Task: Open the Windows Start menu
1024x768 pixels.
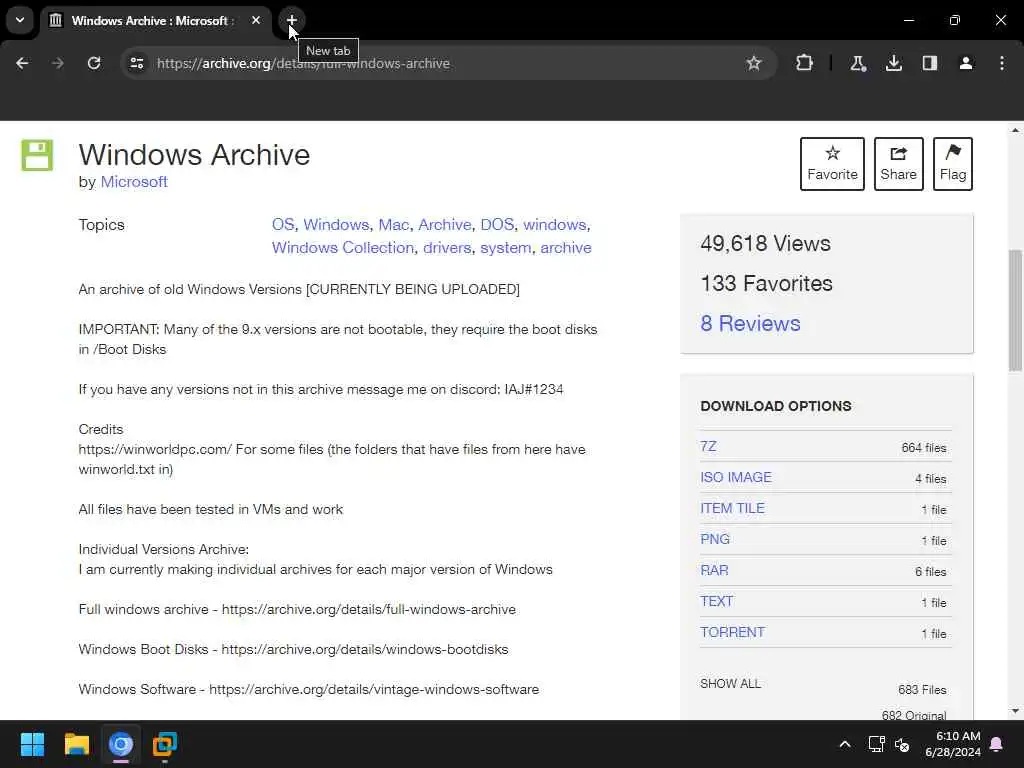Action: [32, 744]
